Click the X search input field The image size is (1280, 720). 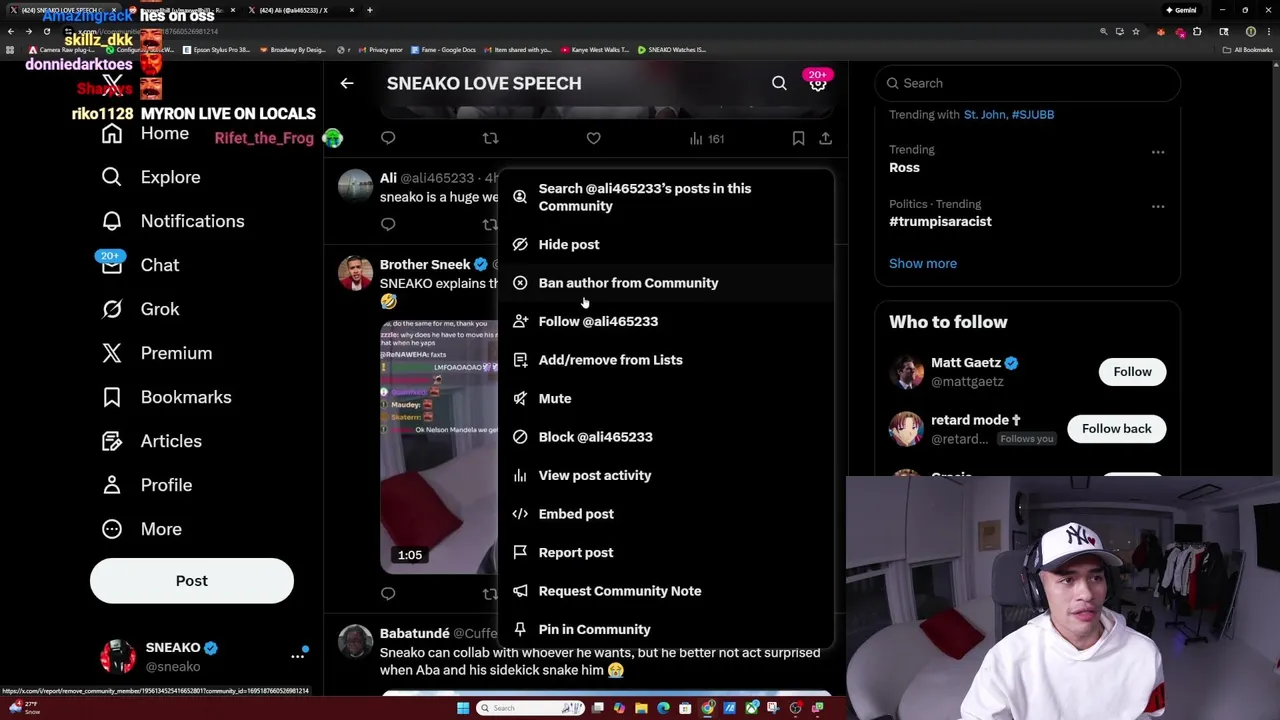pyautogui.click(x=1028, y=83)
